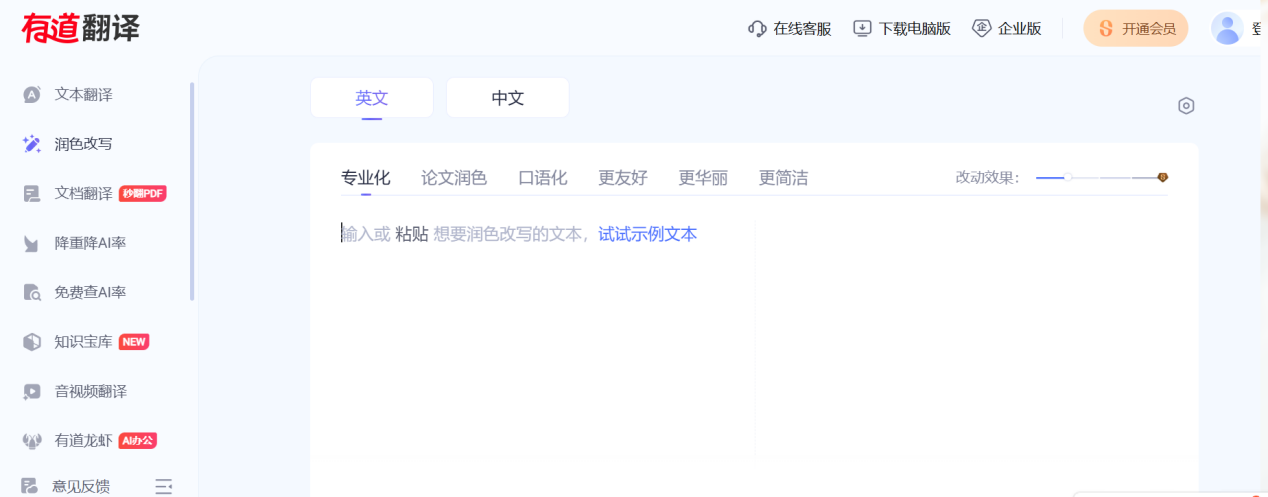
Task: Click the sidebar vertical scrollbar
Action: 192,192
